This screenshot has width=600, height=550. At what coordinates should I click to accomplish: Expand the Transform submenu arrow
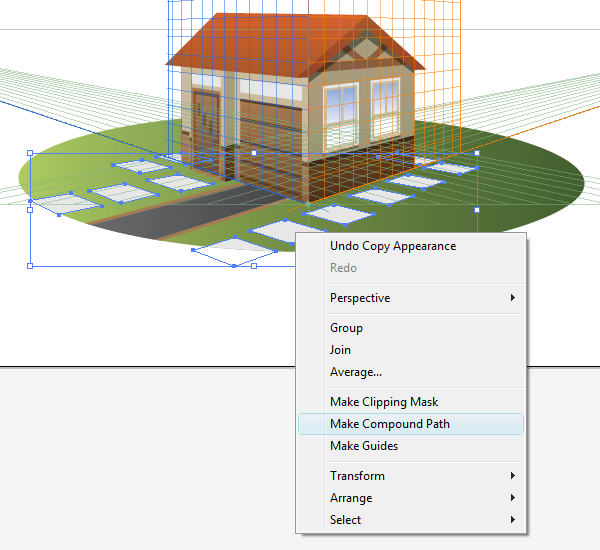[x=513, y=476]
